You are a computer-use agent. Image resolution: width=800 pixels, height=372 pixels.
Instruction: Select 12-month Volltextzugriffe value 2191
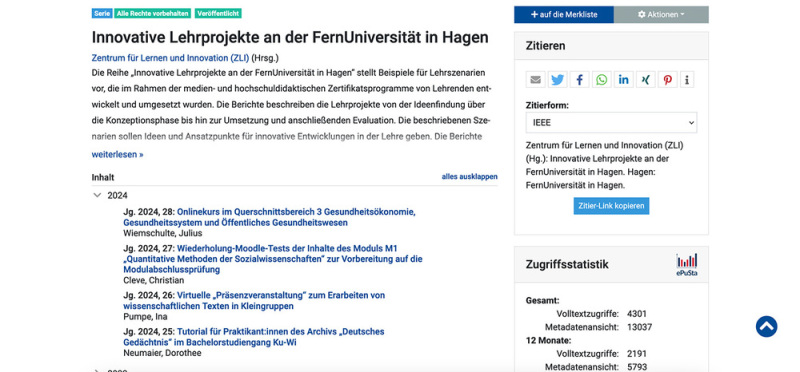point(637,353)
